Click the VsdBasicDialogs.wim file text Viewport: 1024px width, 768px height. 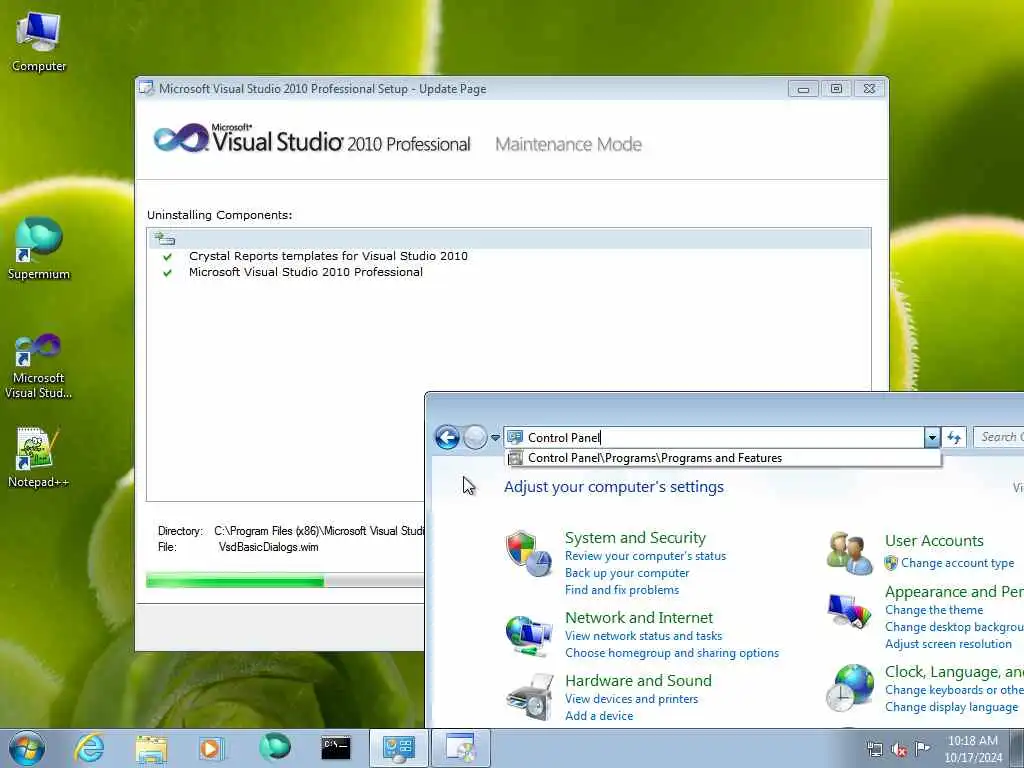tap(268, 547)
